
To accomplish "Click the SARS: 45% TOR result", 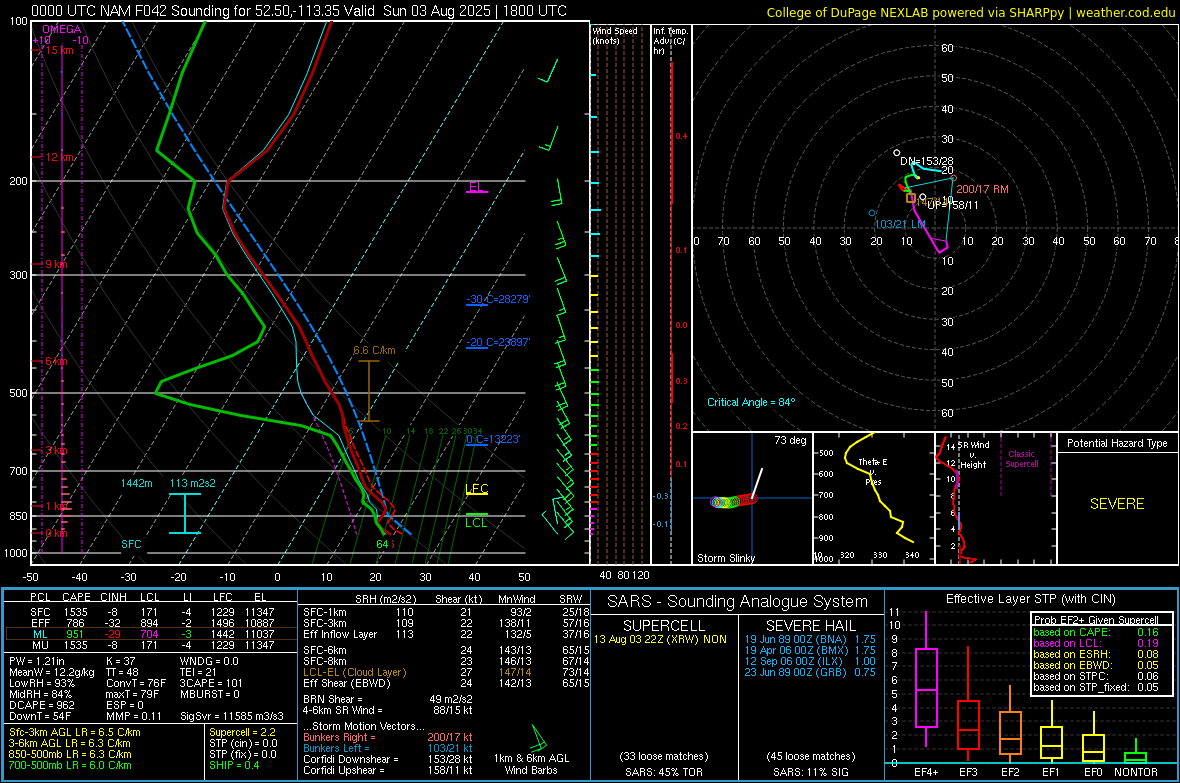I will click(x=663, y=772).
